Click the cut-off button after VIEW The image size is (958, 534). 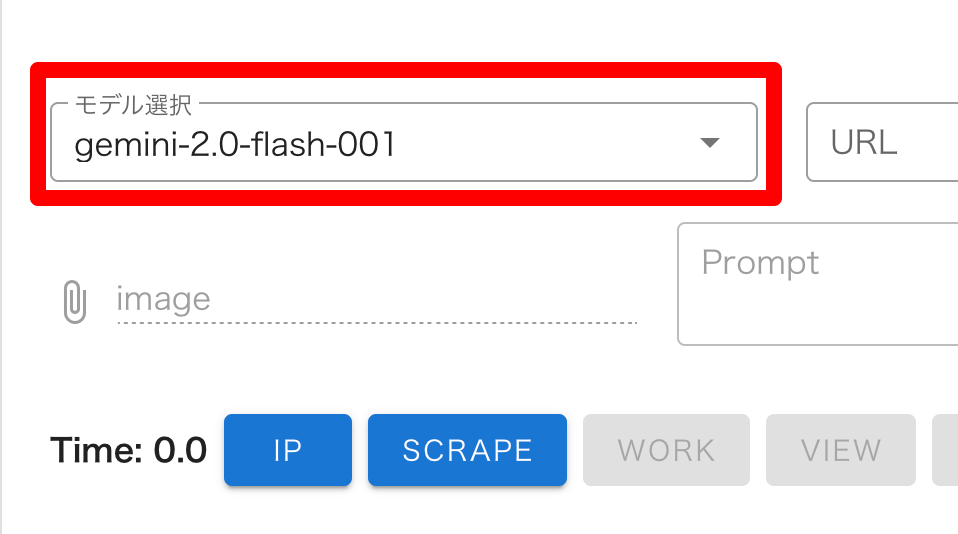point(946,450)
